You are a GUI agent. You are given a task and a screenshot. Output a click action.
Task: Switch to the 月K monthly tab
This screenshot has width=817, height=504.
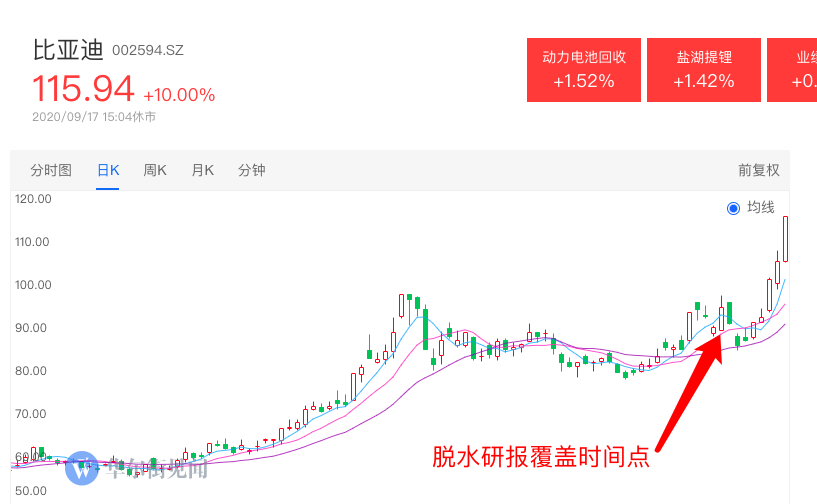203,170
